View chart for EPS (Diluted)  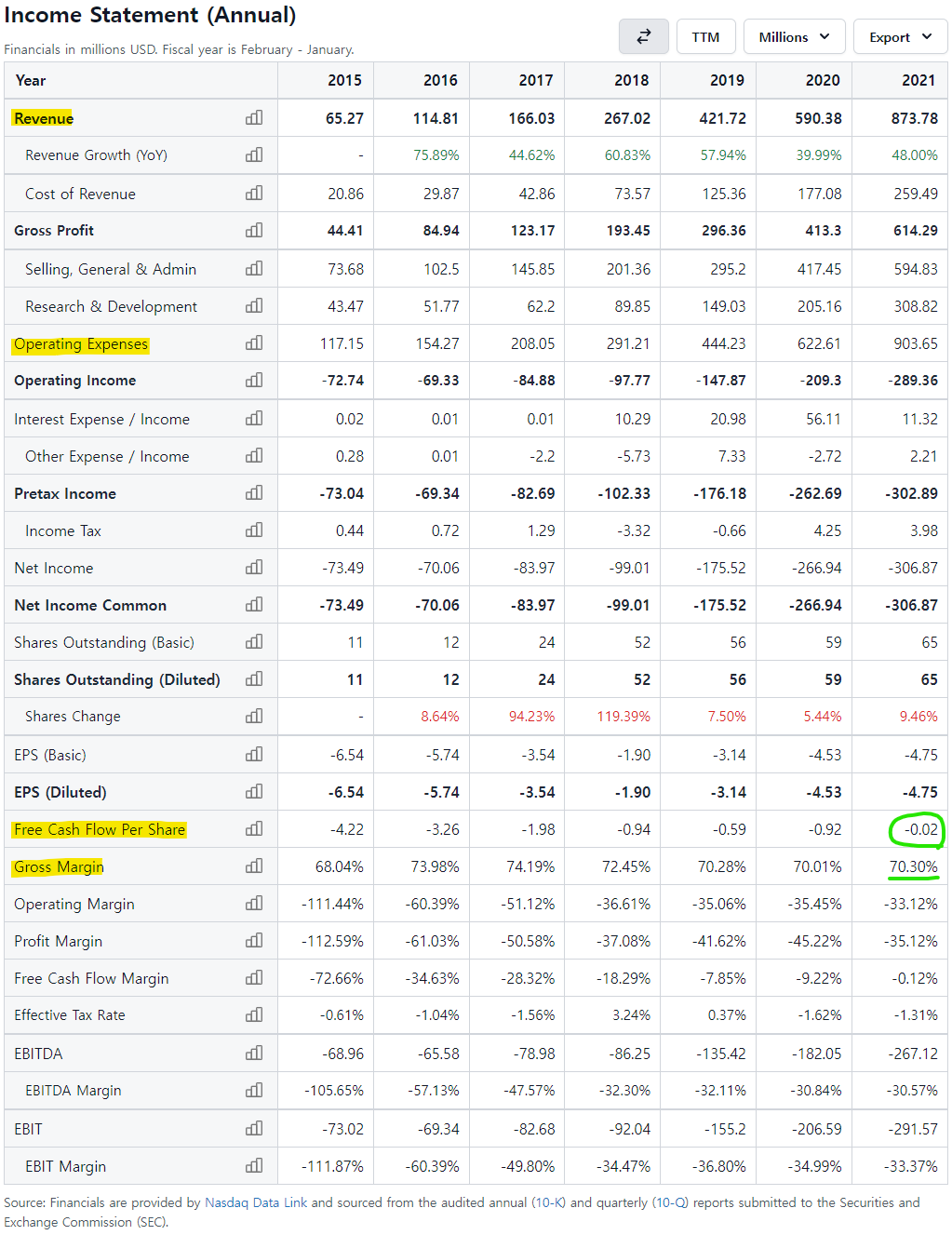[254, 792]
